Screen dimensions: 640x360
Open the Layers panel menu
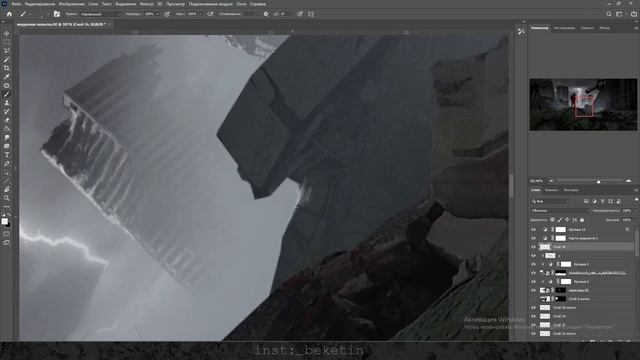(636, 190)
